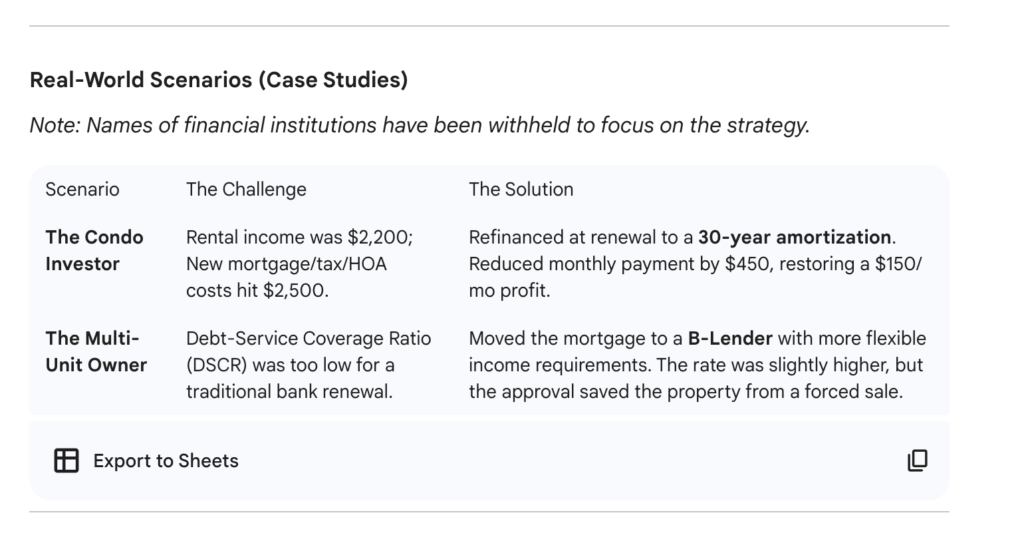Image resolution: width=1024 pixels, height=555 pixels.
Task: Click "The Condo Investor" row label
Action: pyautogui.click(x=95, y=250)
